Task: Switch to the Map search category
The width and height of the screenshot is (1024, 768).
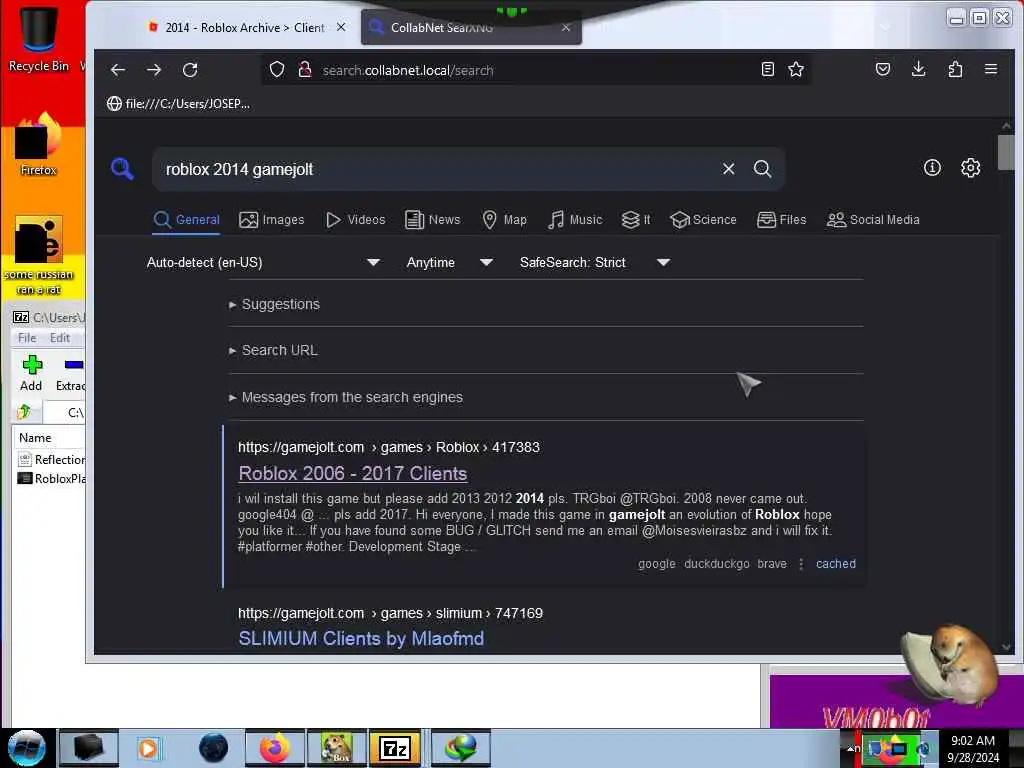Action: tap(504, 220)
